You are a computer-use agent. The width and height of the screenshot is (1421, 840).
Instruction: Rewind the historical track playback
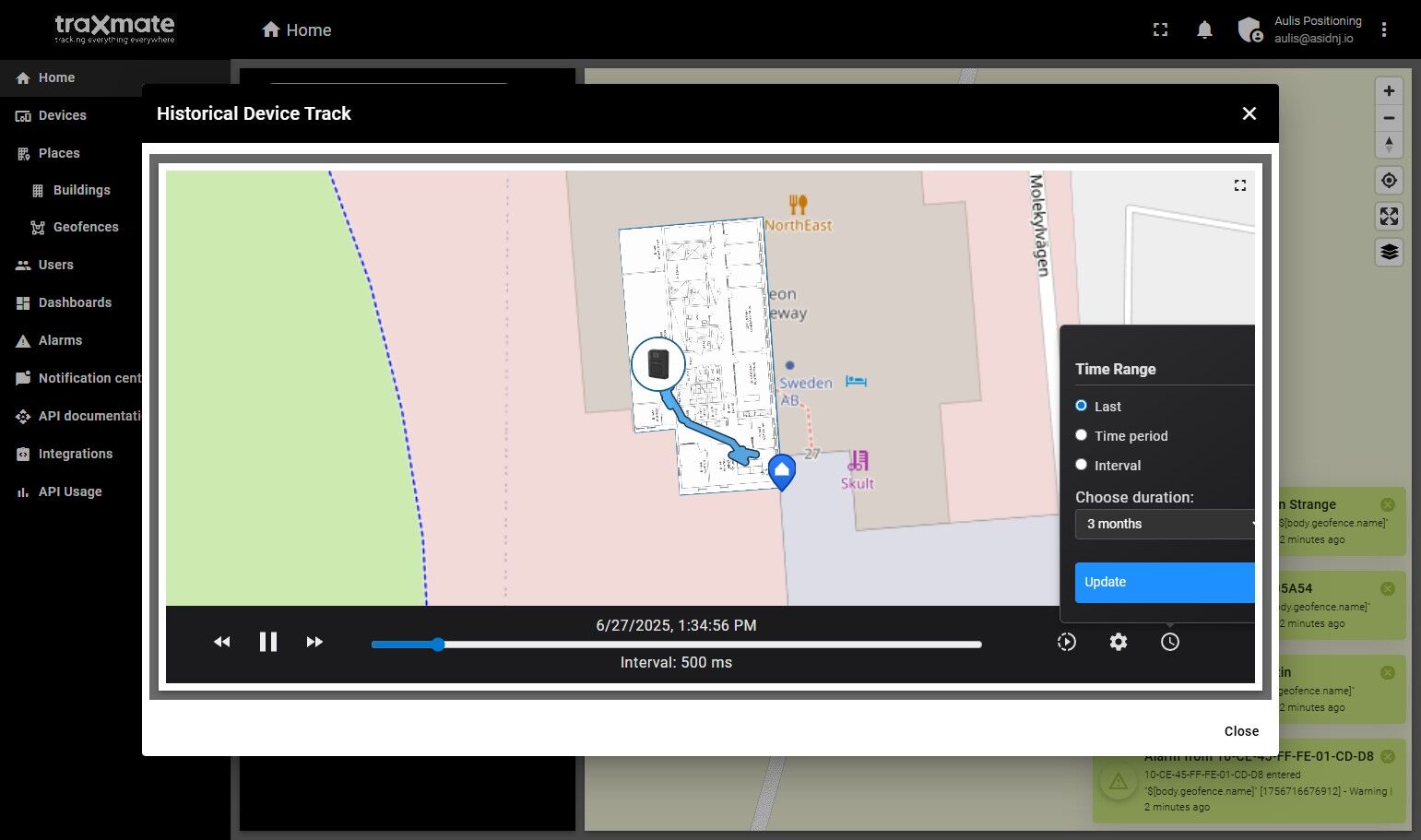[222, 642]
